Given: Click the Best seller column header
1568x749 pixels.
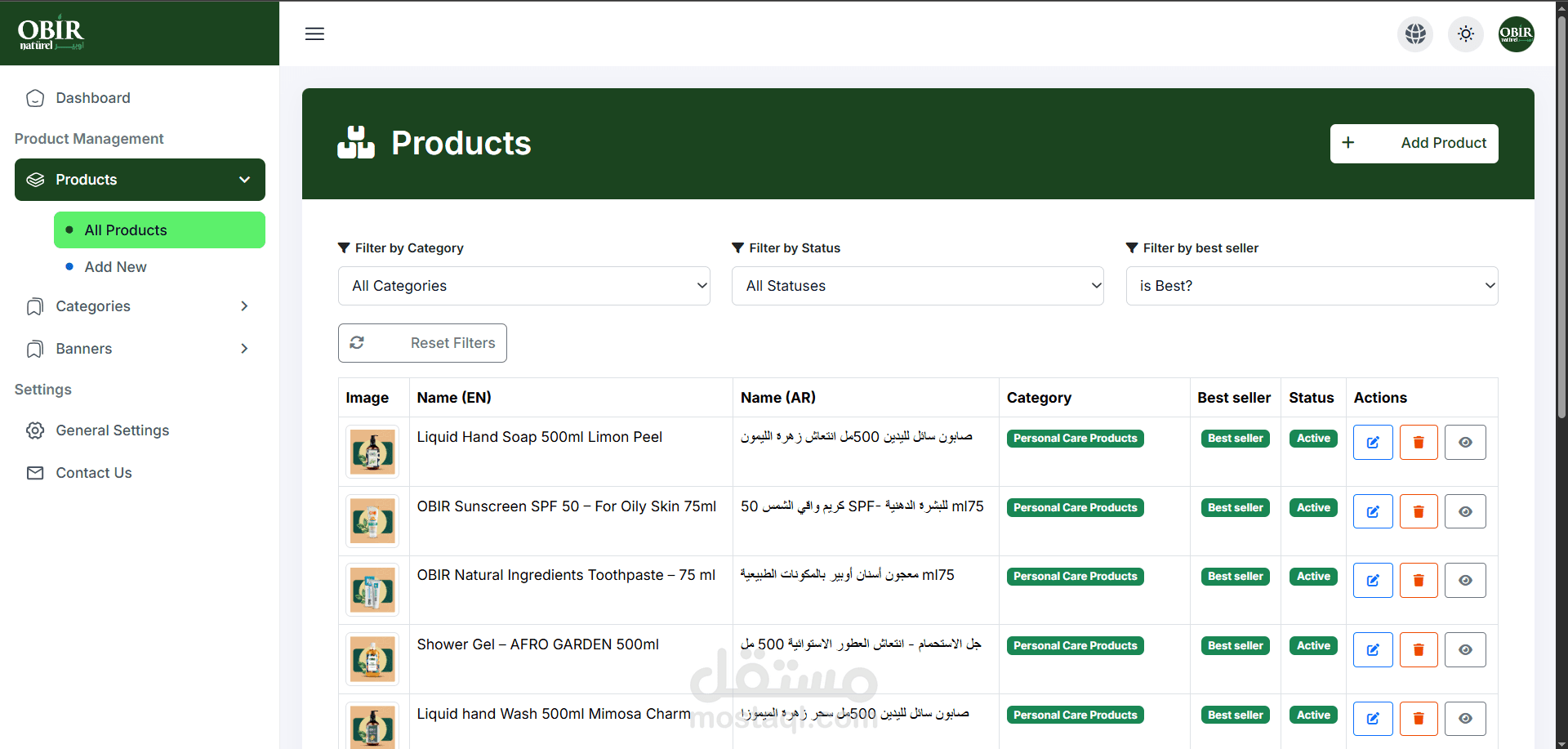Looking at the screenshot, I should [1234, 398].
